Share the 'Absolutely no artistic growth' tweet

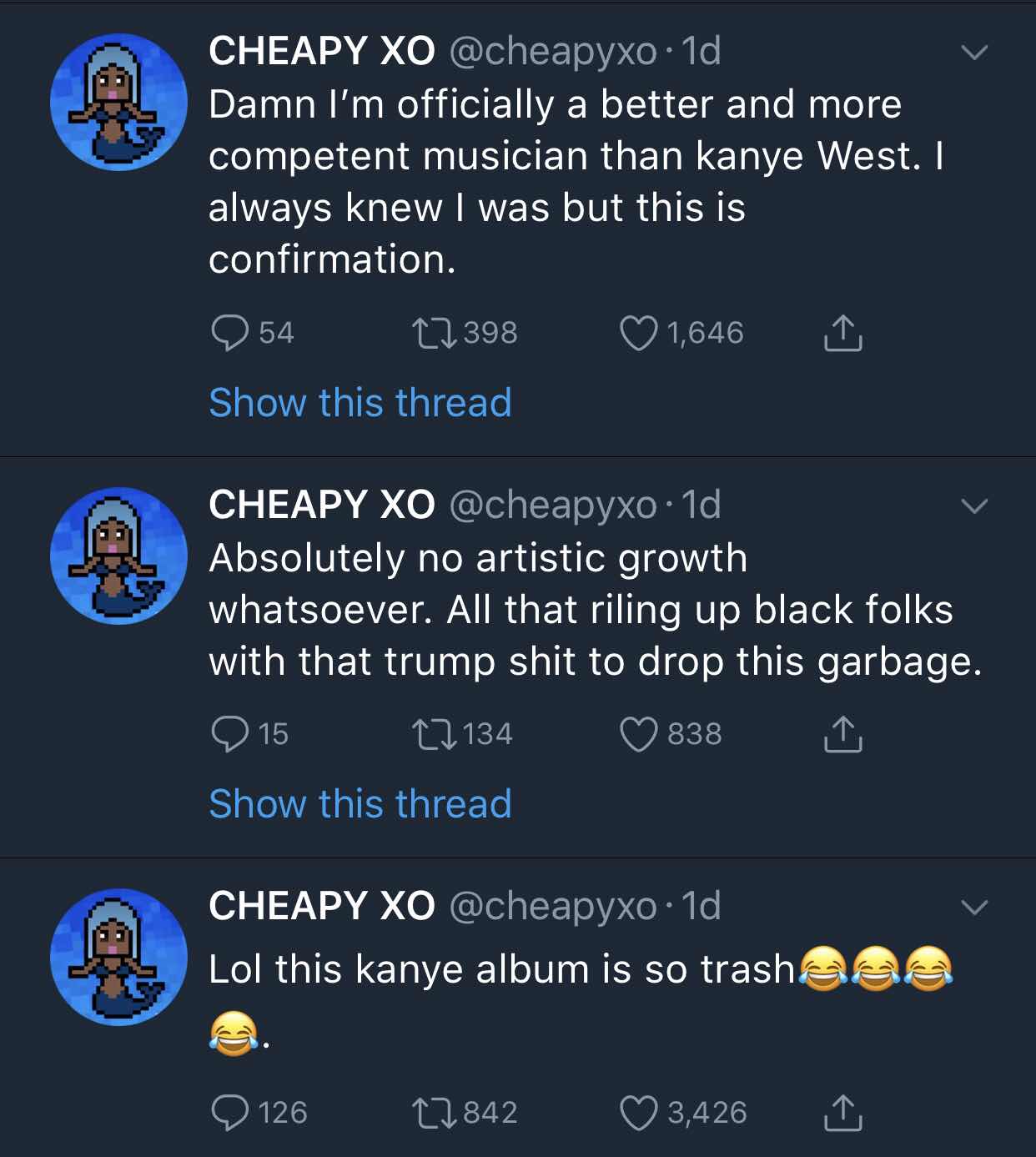click(x=842, y=734)
